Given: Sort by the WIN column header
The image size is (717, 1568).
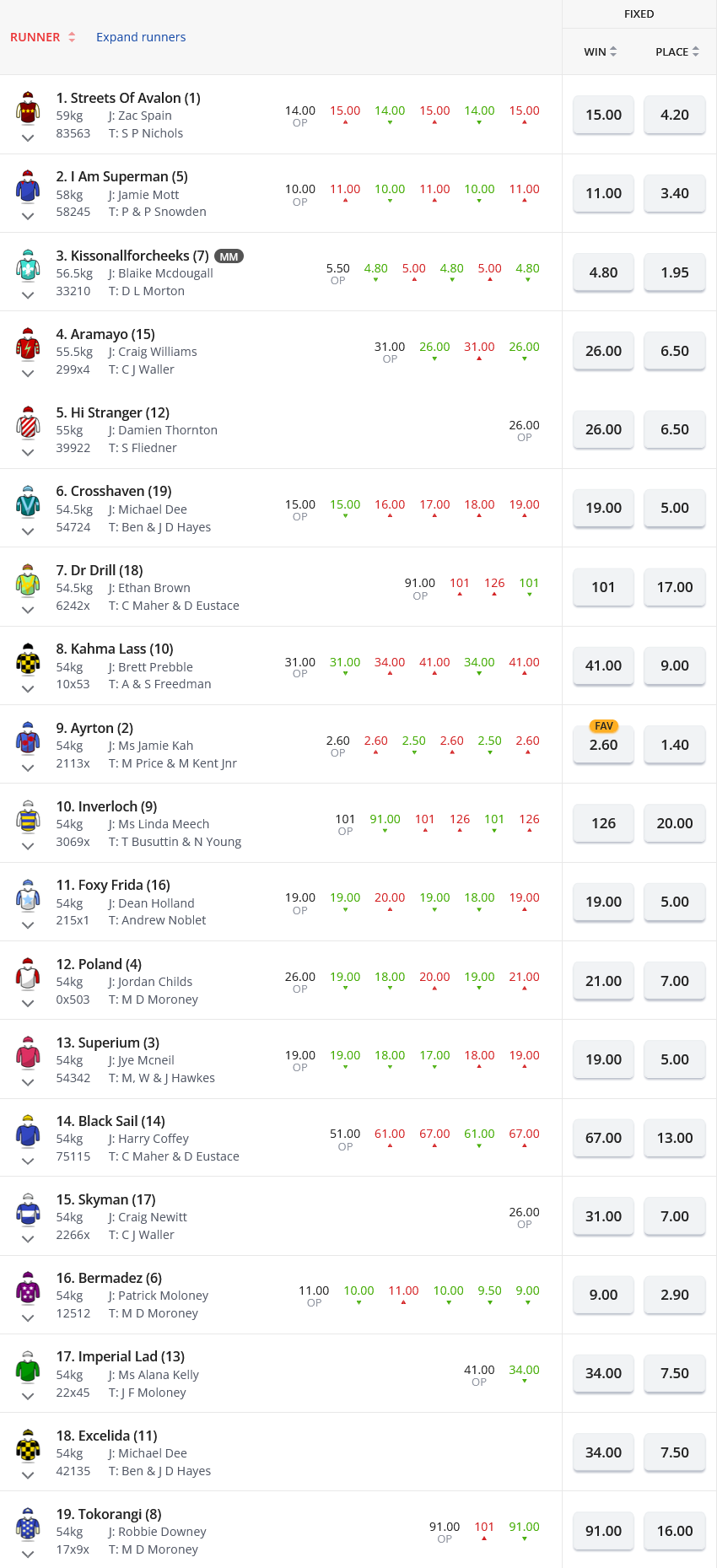Looking at the screenshot, I should [x=600, y=51].
